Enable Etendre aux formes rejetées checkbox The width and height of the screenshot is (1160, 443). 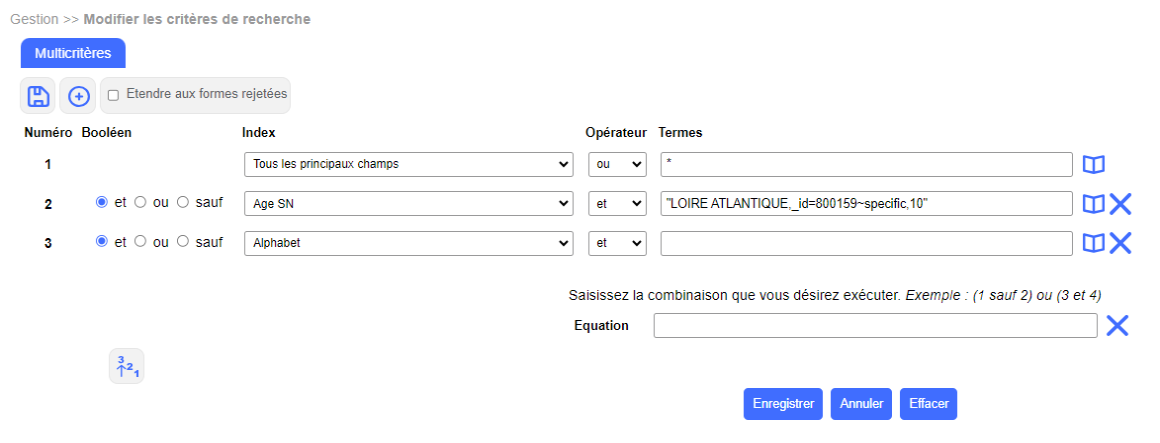pos(113,95)
